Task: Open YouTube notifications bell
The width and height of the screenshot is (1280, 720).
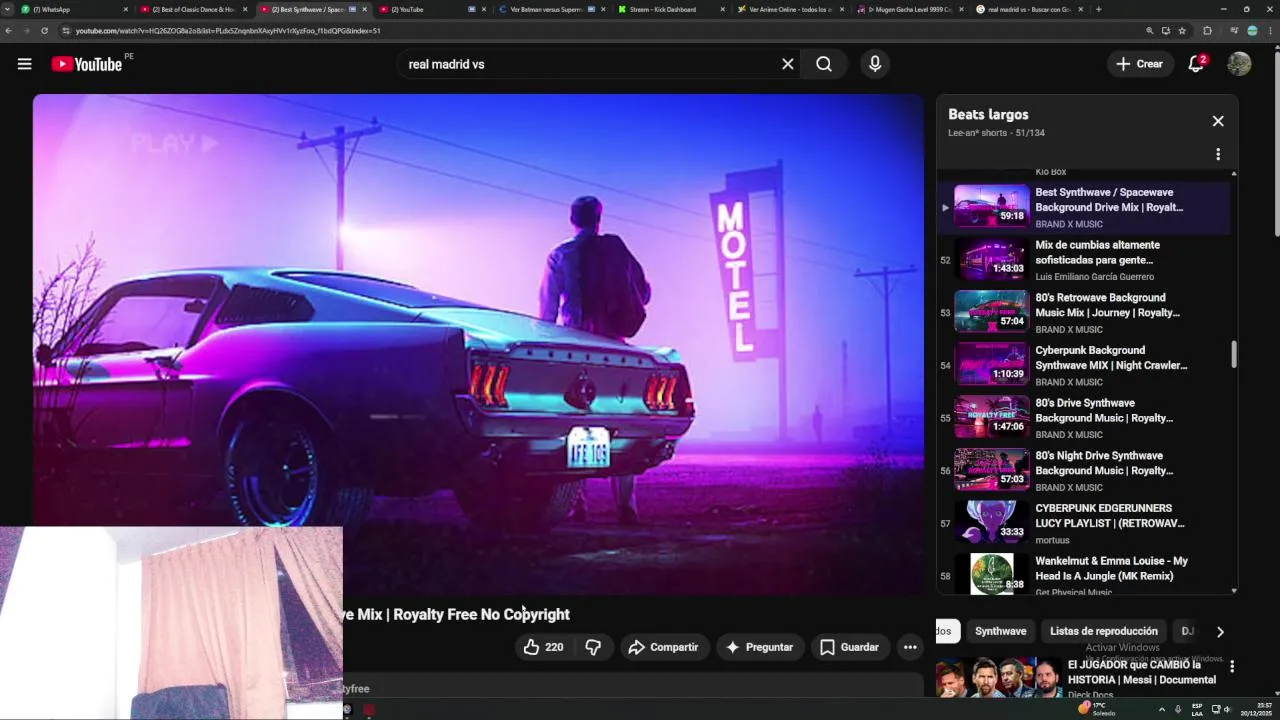Action: [x=1196, y=64]
